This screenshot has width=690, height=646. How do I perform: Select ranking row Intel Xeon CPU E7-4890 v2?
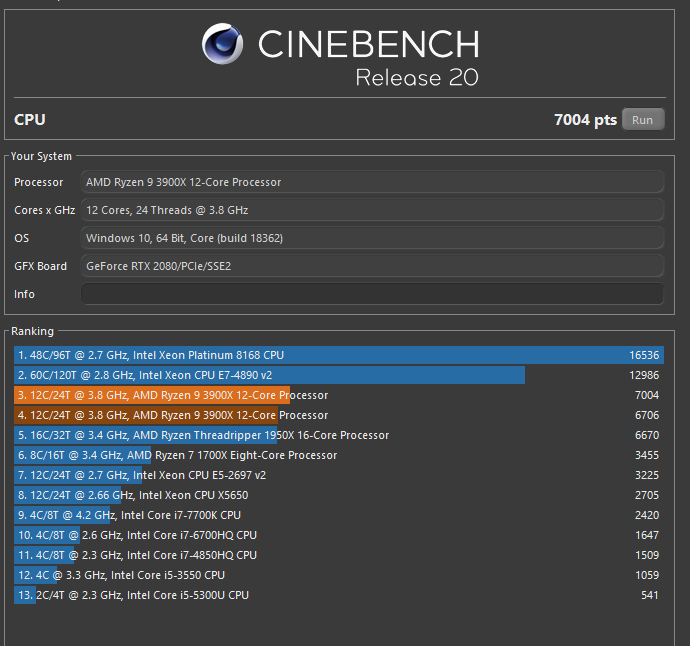click(339, 375)
